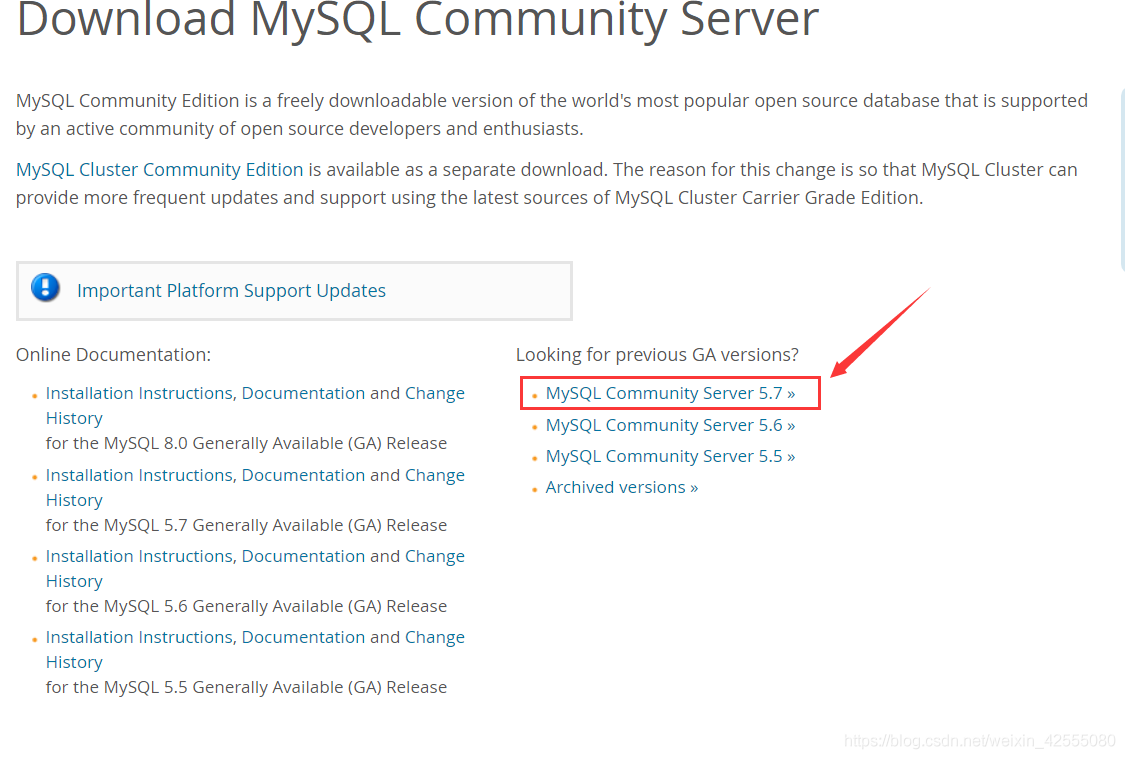1125x759 pixels.
Task: Open Documentation link for MySQL 5.5 release
Action: [303, 637]
